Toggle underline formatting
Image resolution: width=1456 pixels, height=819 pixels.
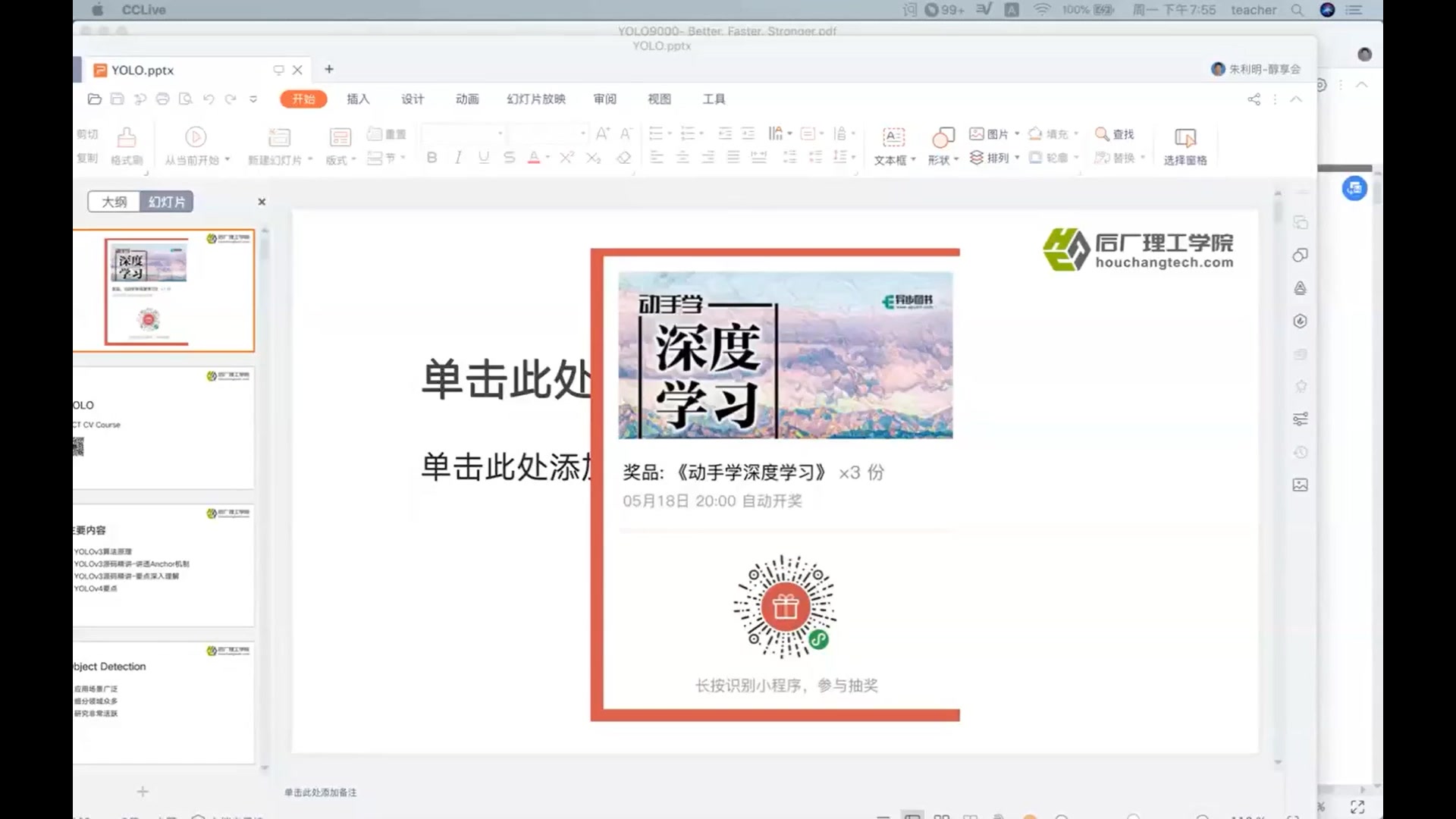pos(483,158)
